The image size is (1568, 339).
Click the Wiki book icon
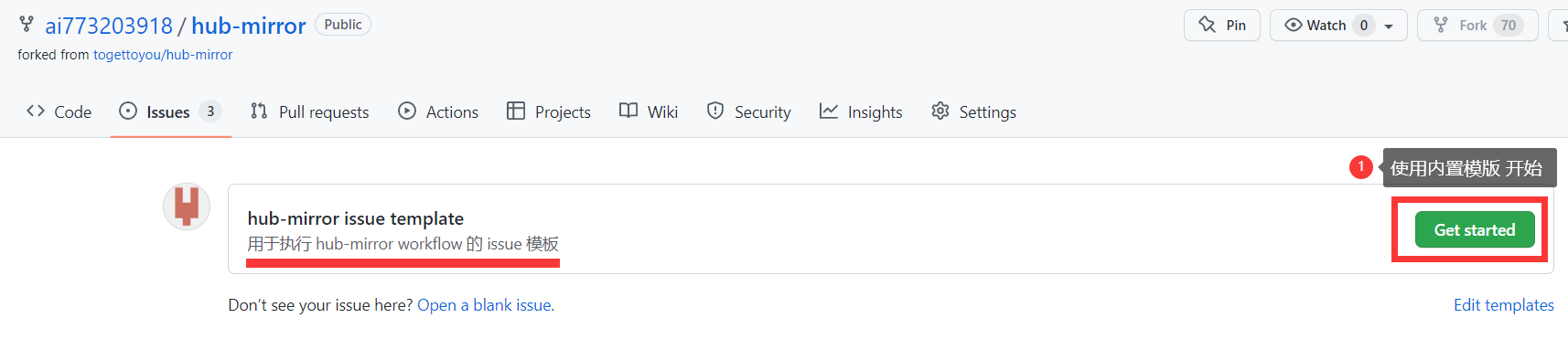click(628, 111)
